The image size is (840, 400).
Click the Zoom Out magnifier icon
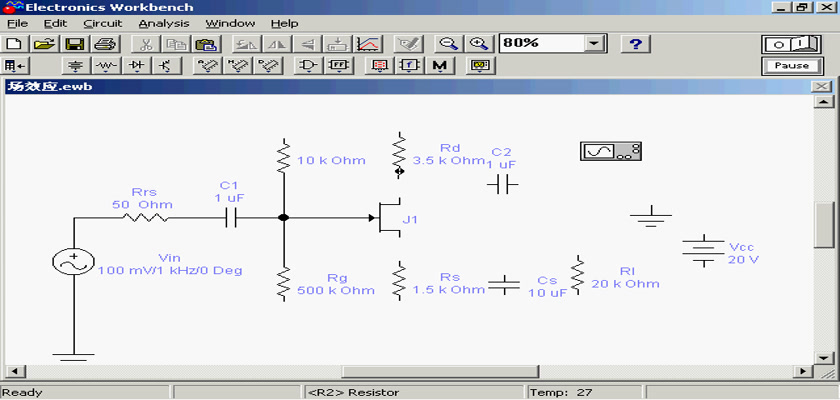(x=447, y=44)
